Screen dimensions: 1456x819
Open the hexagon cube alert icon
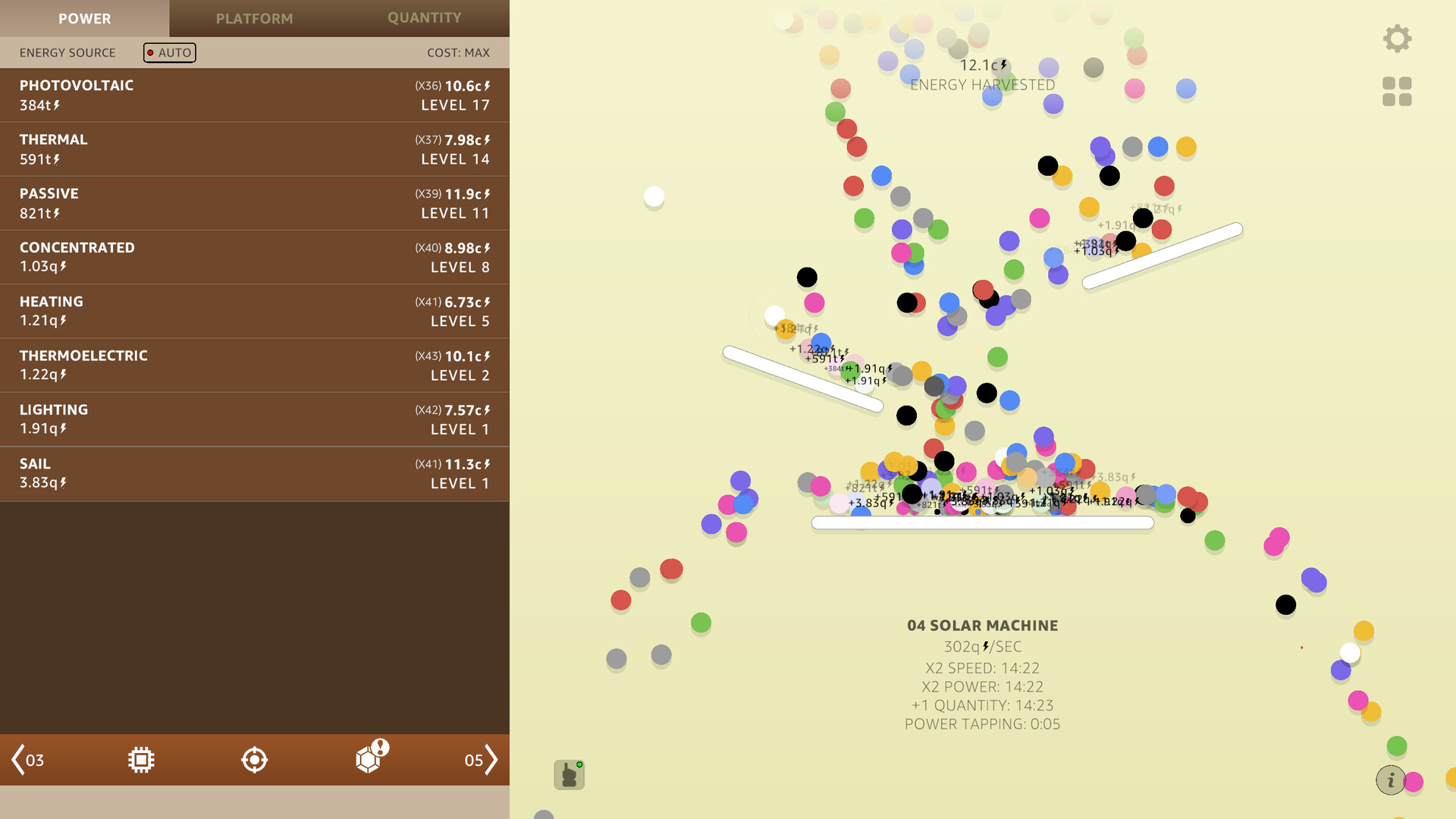coord(370,758)
